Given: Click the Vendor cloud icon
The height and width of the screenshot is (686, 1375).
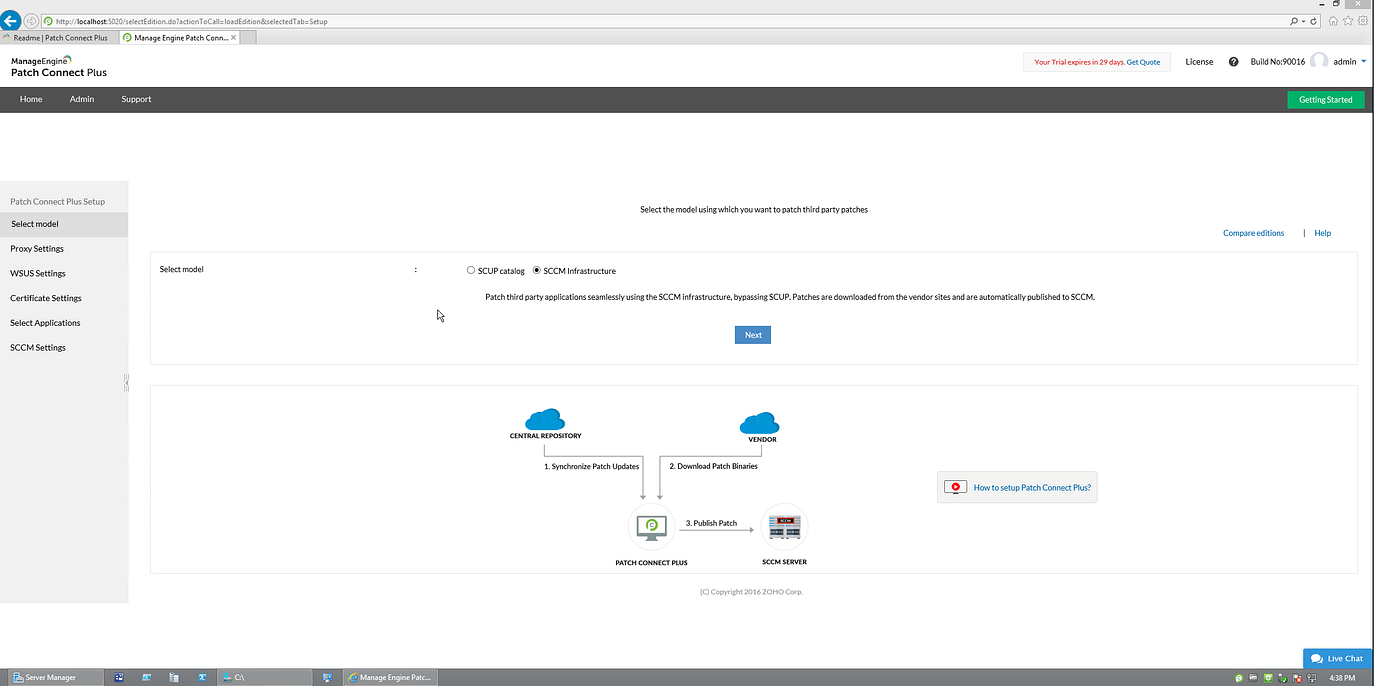Looking at the screenshot, I should pos(760,423).
